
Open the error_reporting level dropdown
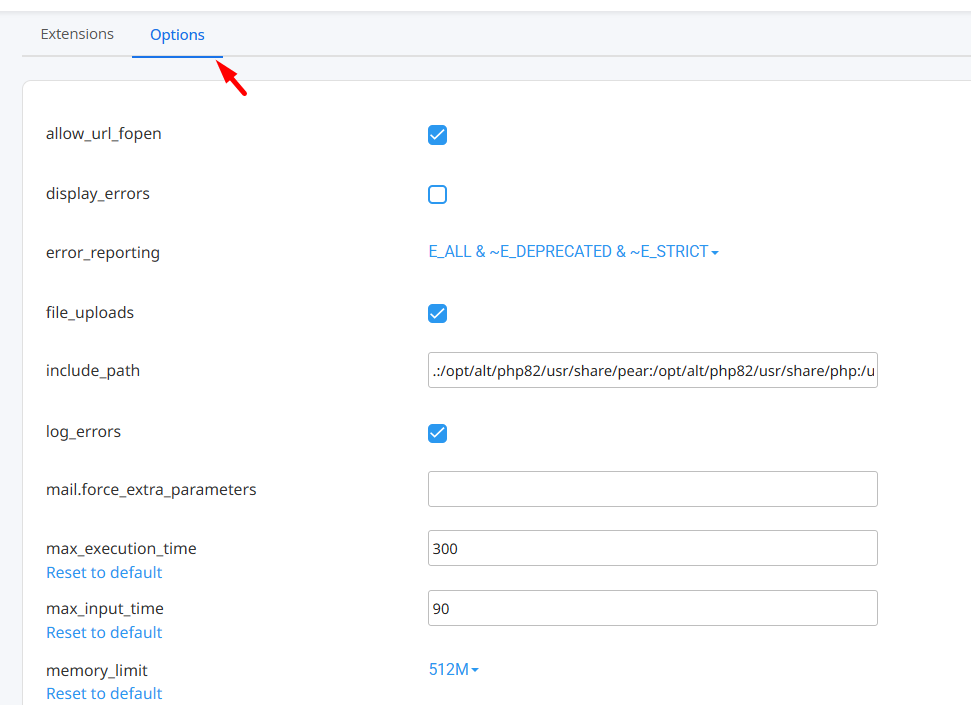point(573,252)
